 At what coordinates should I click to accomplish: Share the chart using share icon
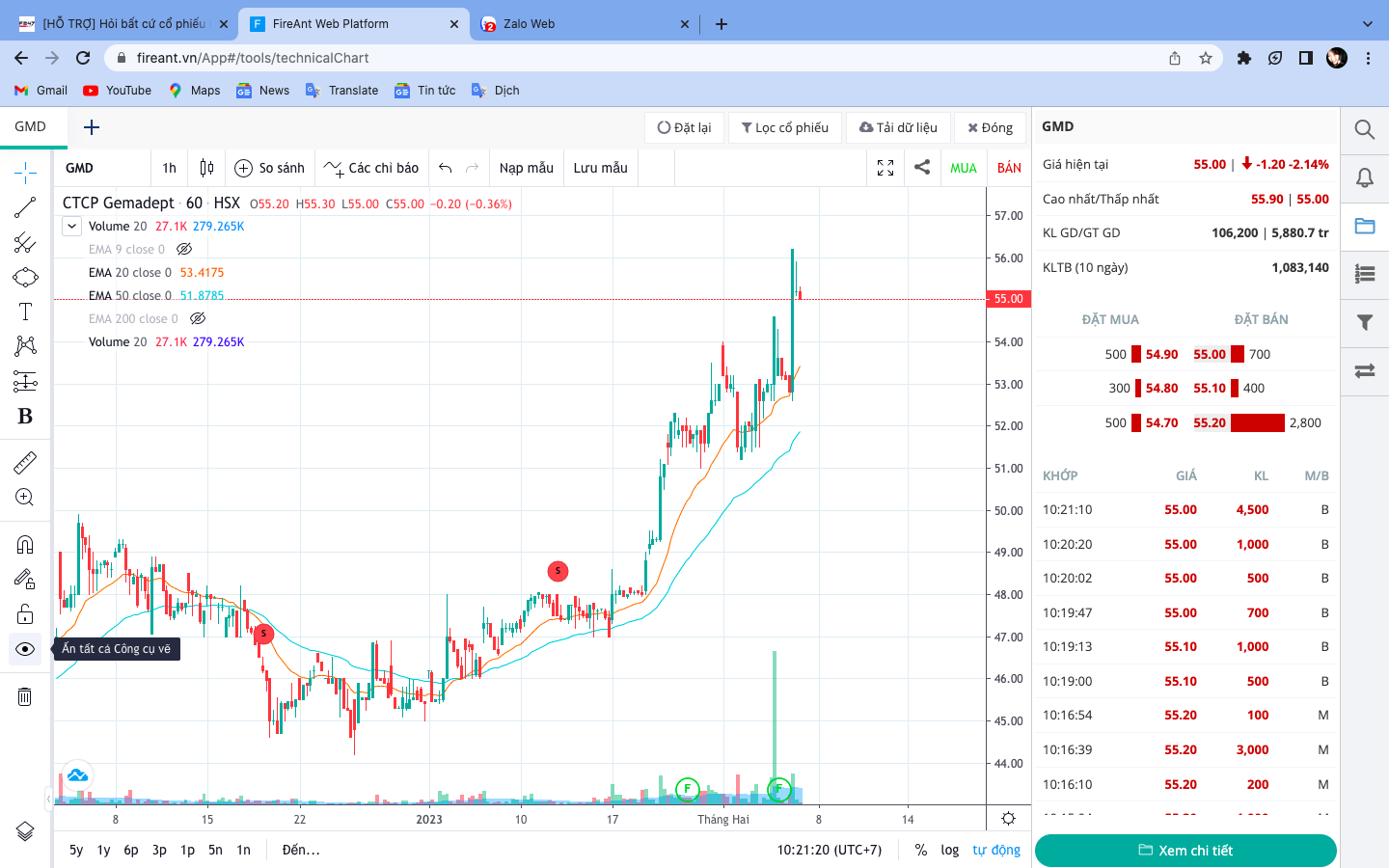[922, 167]
